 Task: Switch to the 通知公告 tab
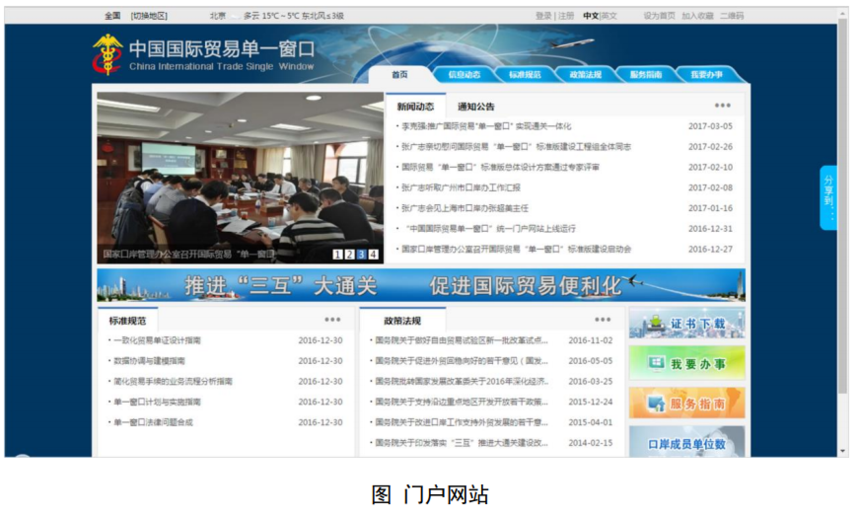point(476,106)
